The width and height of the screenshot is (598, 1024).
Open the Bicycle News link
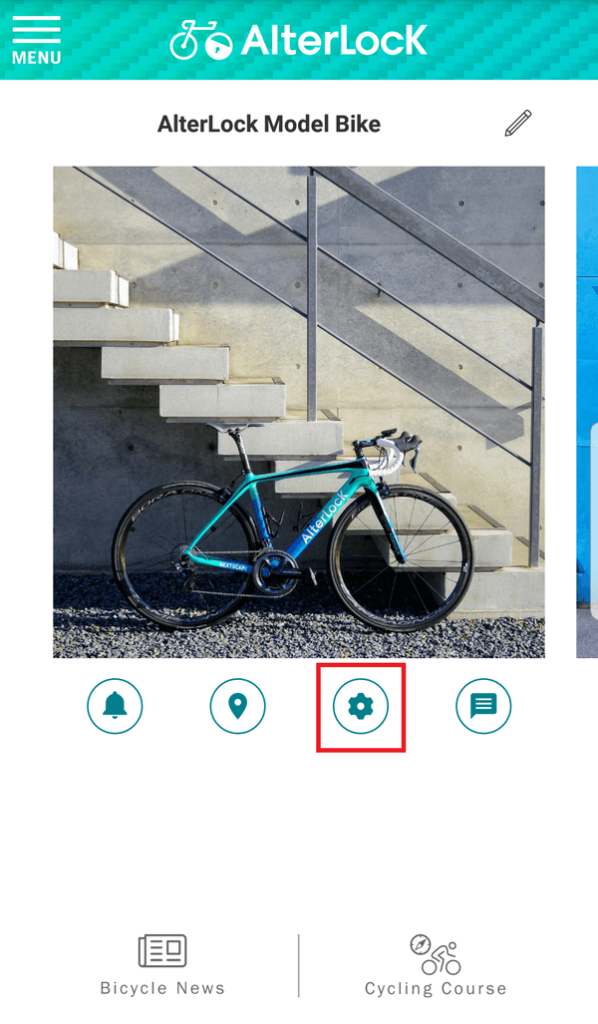[163, 988]
